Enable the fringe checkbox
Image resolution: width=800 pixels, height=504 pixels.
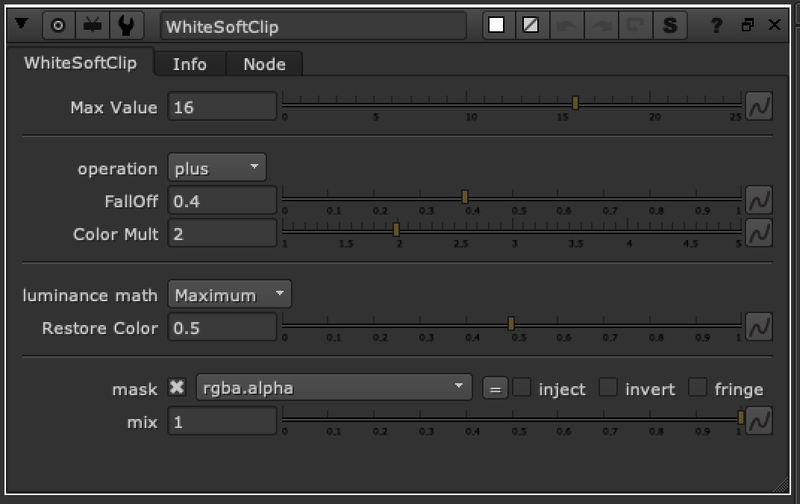697,387
